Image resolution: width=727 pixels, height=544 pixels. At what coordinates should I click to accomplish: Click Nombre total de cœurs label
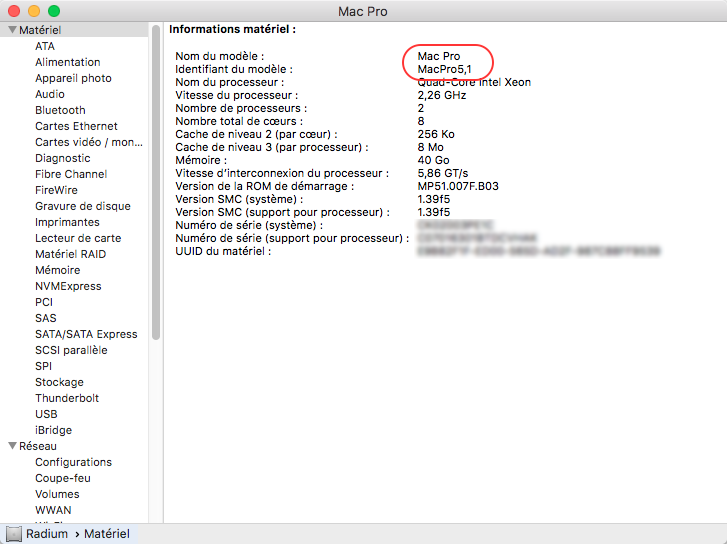click(x=239, y=122)
